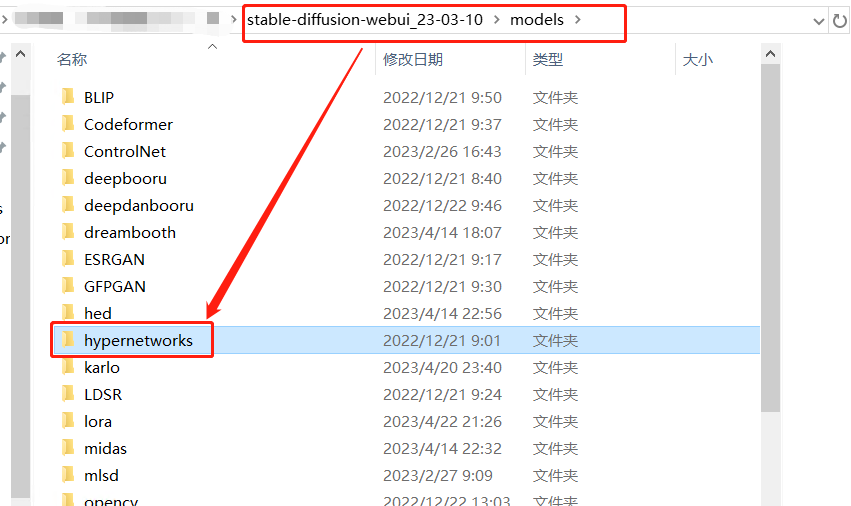The width and height of the screenshot is (851, 506).
Task: Sort by 名称 column header
Action: [72, 60]
